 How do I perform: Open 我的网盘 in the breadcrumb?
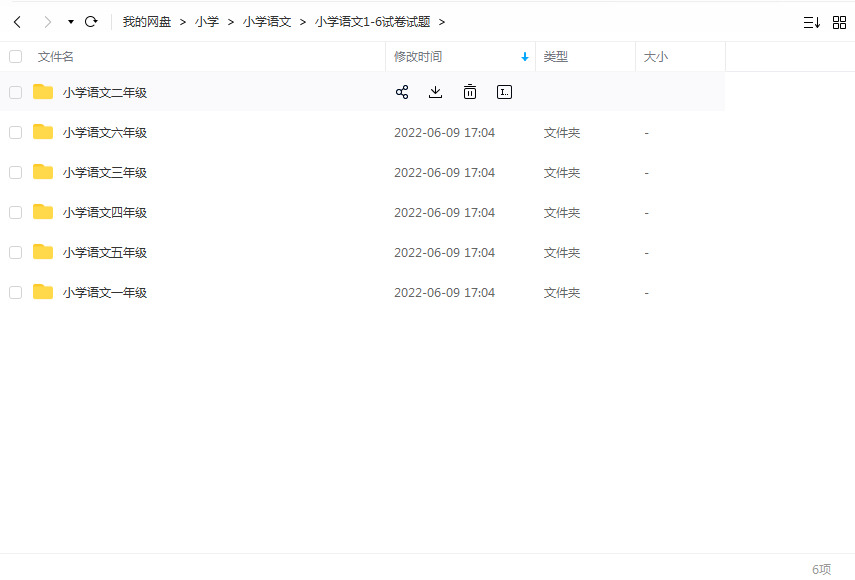(147, 22)
